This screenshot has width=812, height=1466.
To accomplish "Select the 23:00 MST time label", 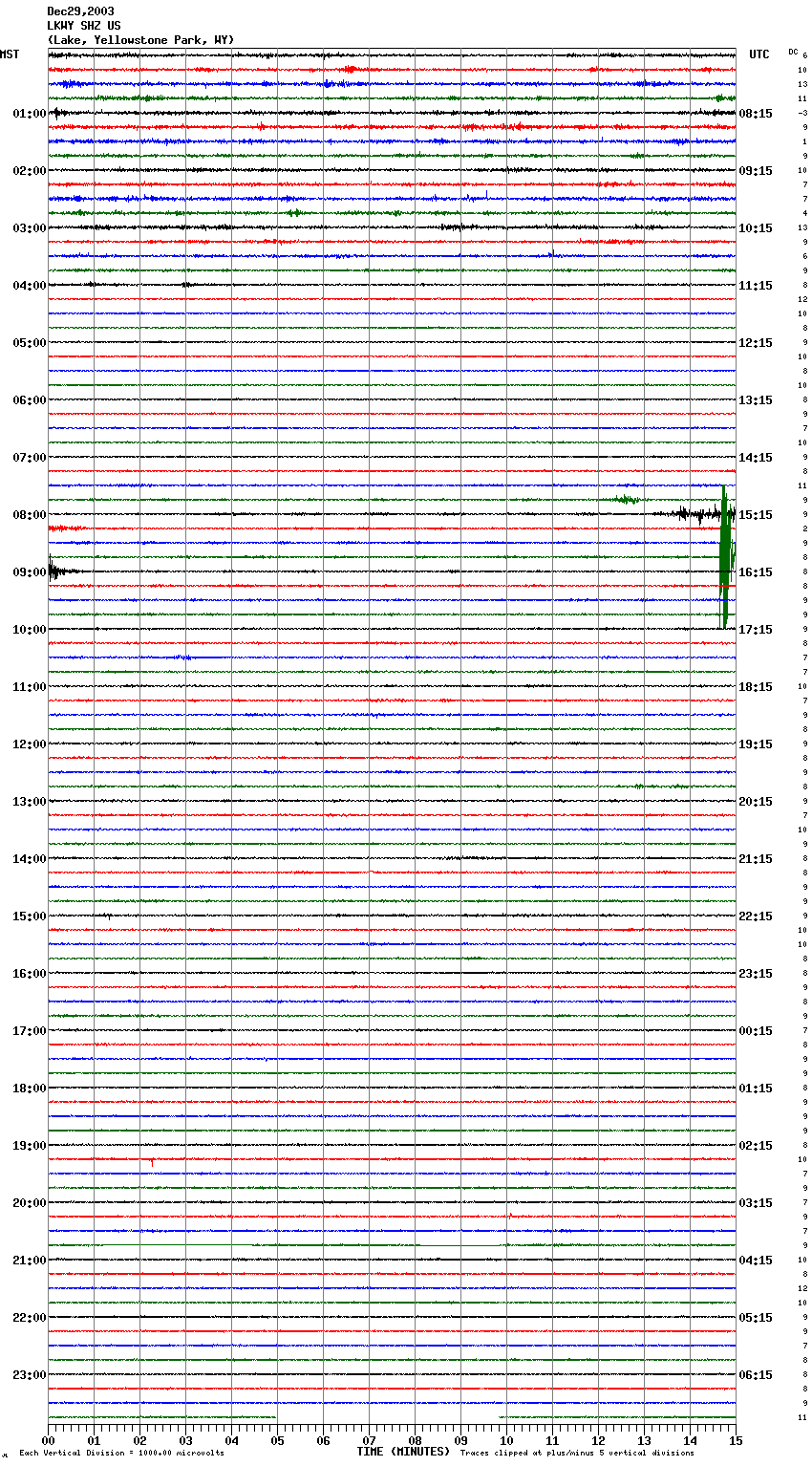I will pyautogui.click(x=30, y=1375).
